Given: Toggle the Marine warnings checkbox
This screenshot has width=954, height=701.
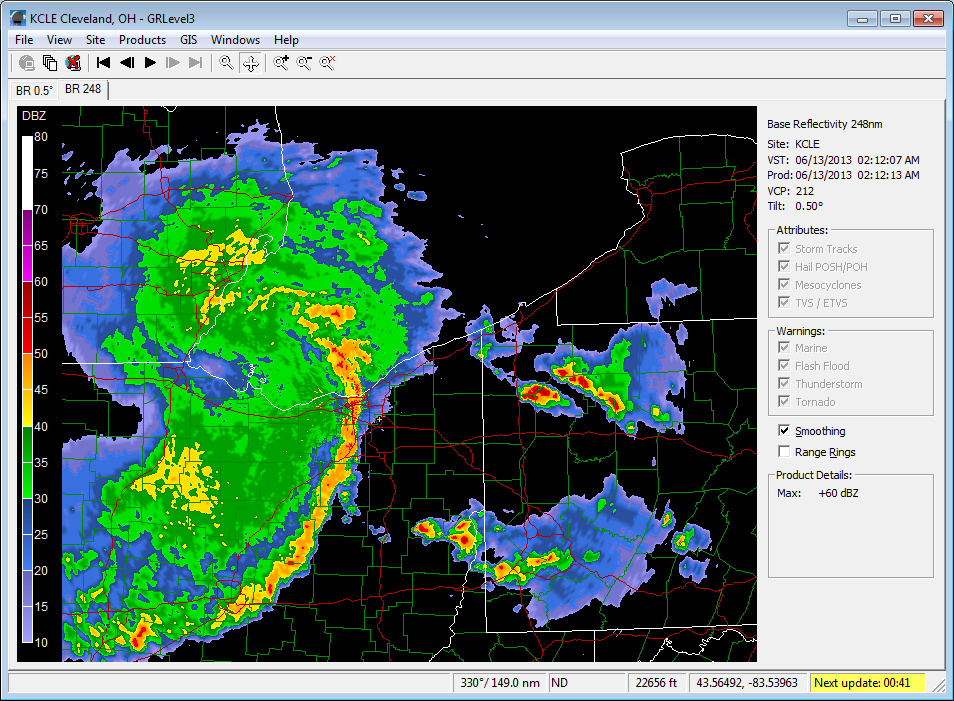Looking at the screenshot, I should [784, 347].
